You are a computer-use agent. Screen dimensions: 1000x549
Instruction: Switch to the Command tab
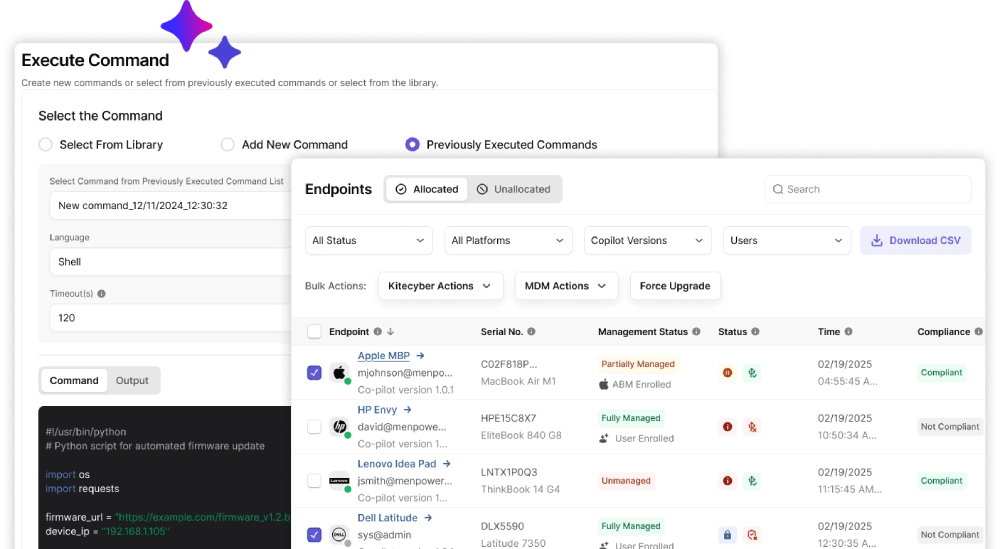(x=74, y=381)
